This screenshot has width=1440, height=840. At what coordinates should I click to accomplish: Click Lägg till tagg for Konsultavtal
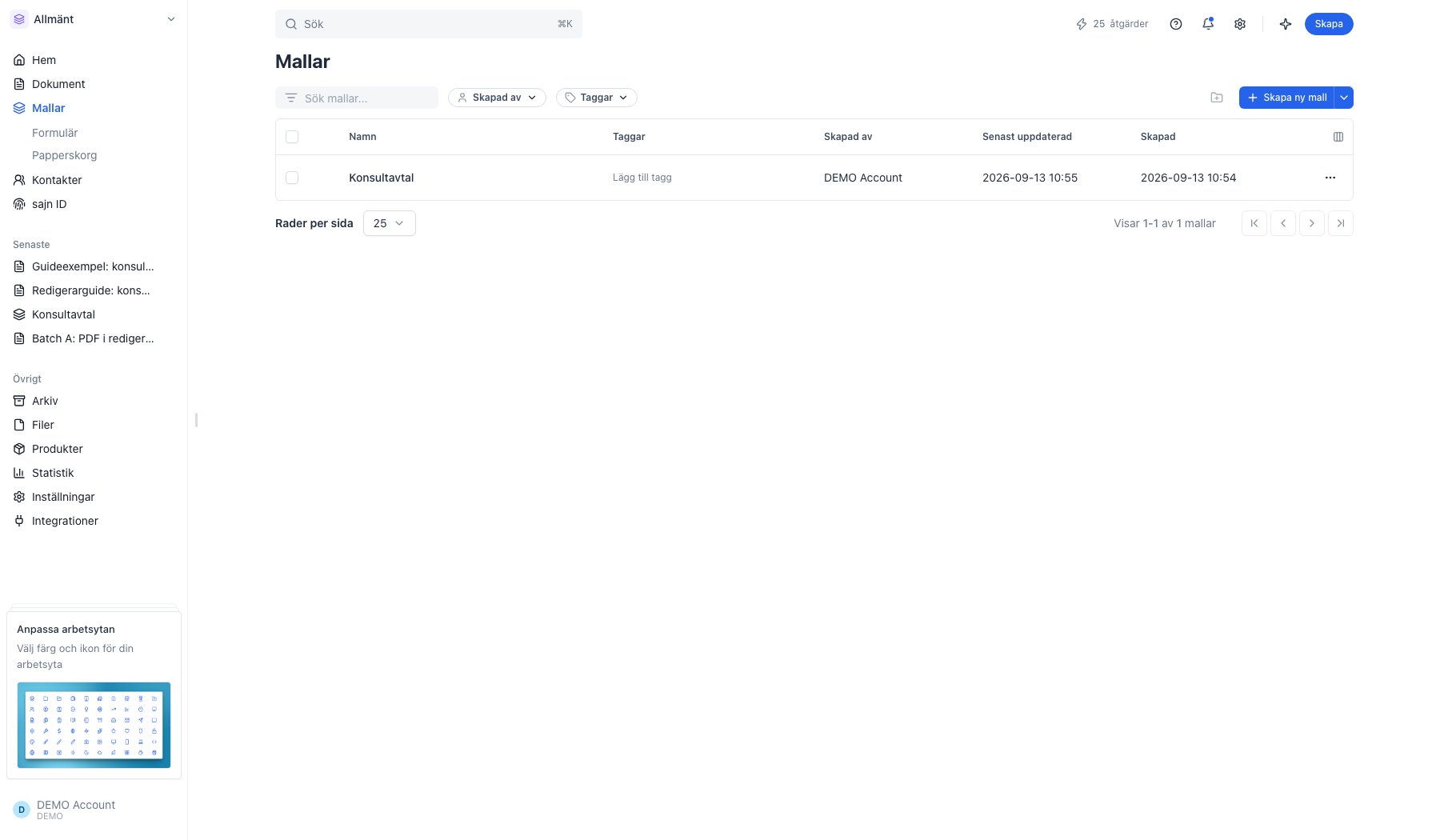tap(642, 178)
